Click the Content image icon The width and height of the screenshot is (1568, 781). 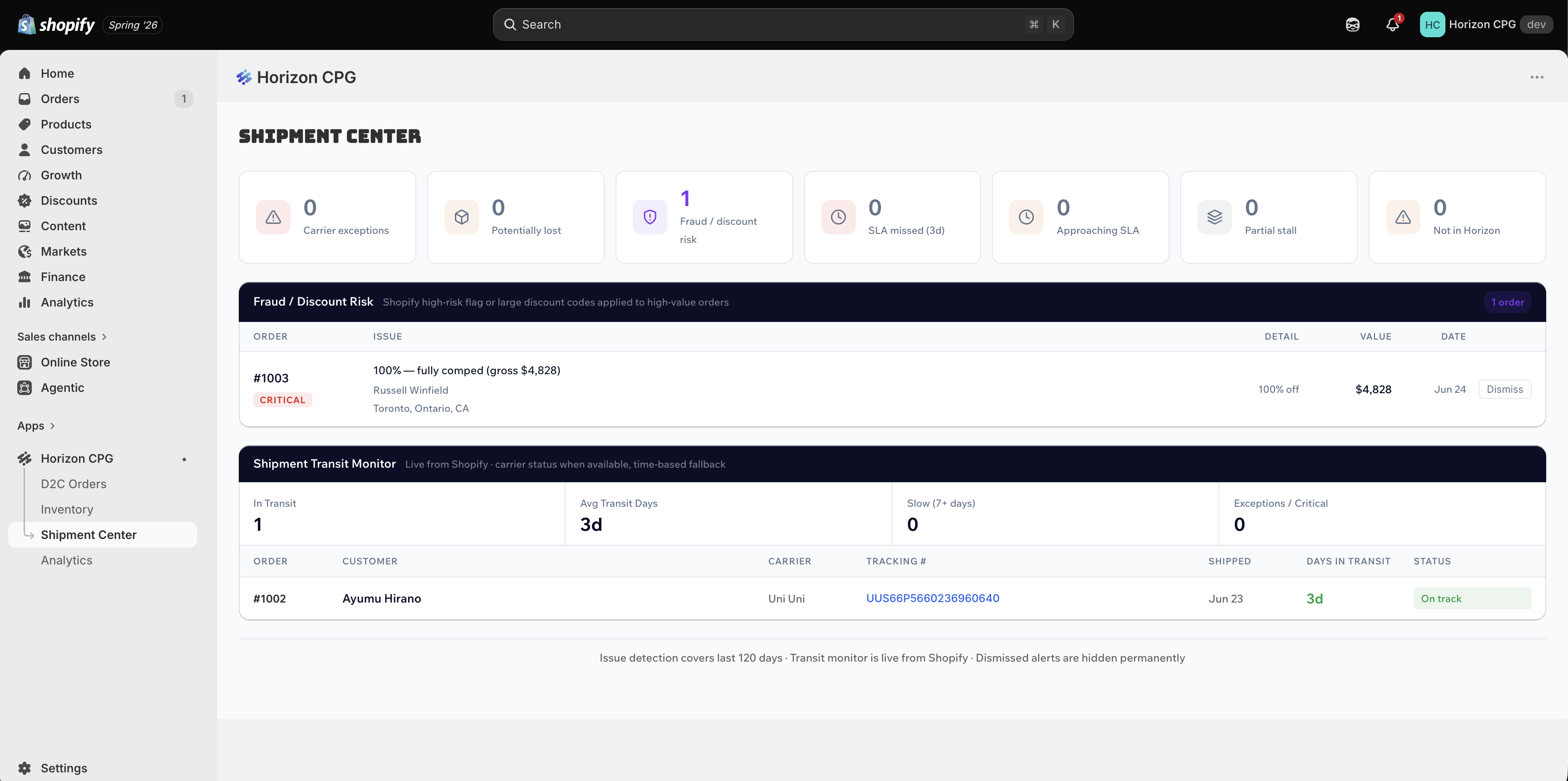point(25,226)
